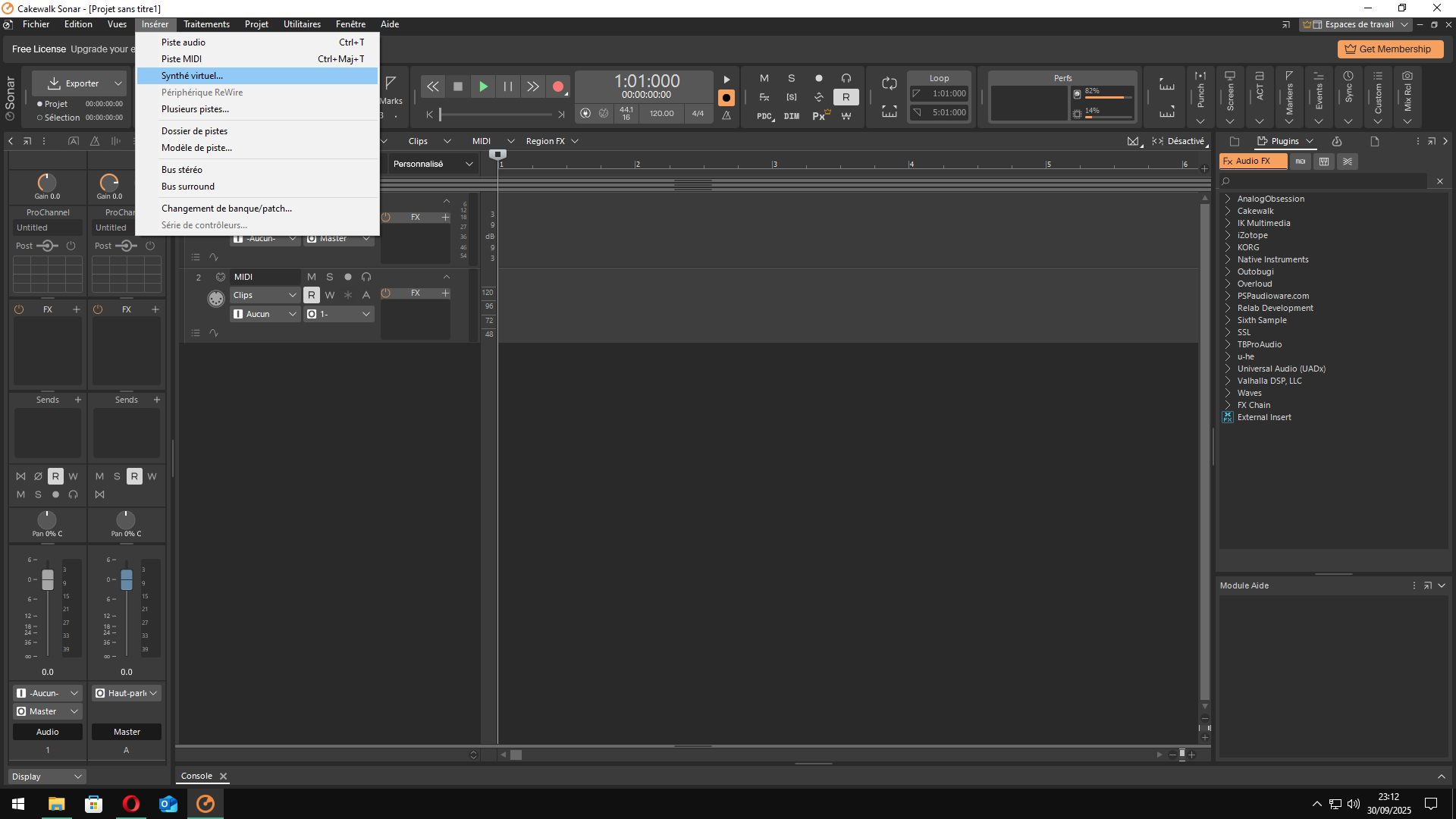Click the Audio channel volume fader
Image resolution: width=1456 pixels, height=819 pixels.
tap(48, 579)
